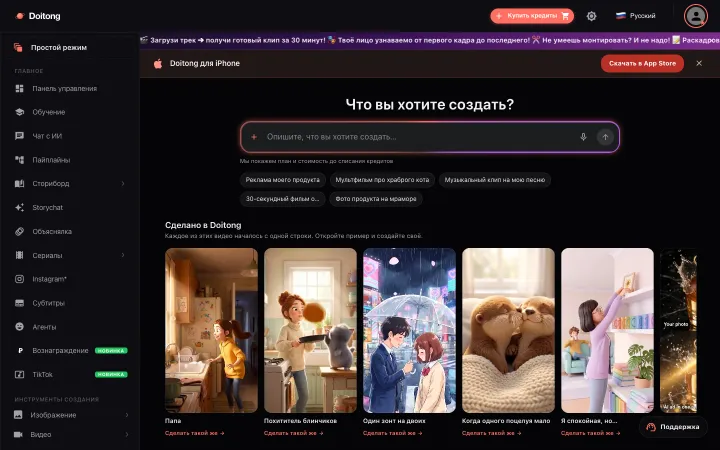Viewport: 720px width, 450px height.
Task: Click the НОВИНКА badge next to Вознаграждение
Action: click(111, 351)
